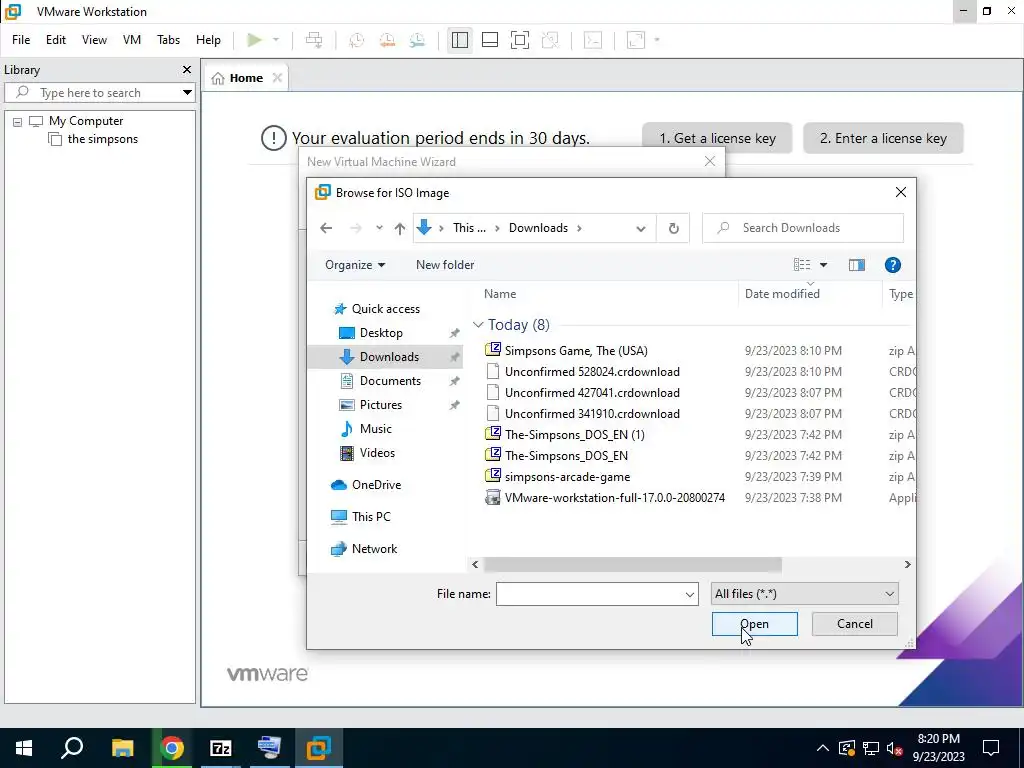Close the Library panel
Viewport: 1024px width, 768px height.
pyautogui.click(x=187, y=69)
